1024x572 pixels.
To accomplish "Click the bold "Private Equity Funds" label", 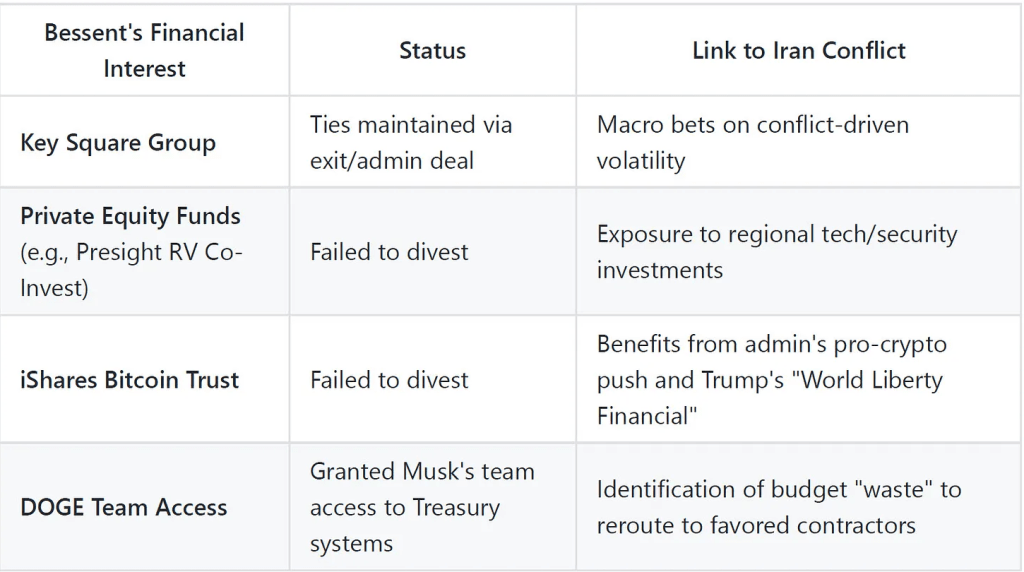I will 130,216.
